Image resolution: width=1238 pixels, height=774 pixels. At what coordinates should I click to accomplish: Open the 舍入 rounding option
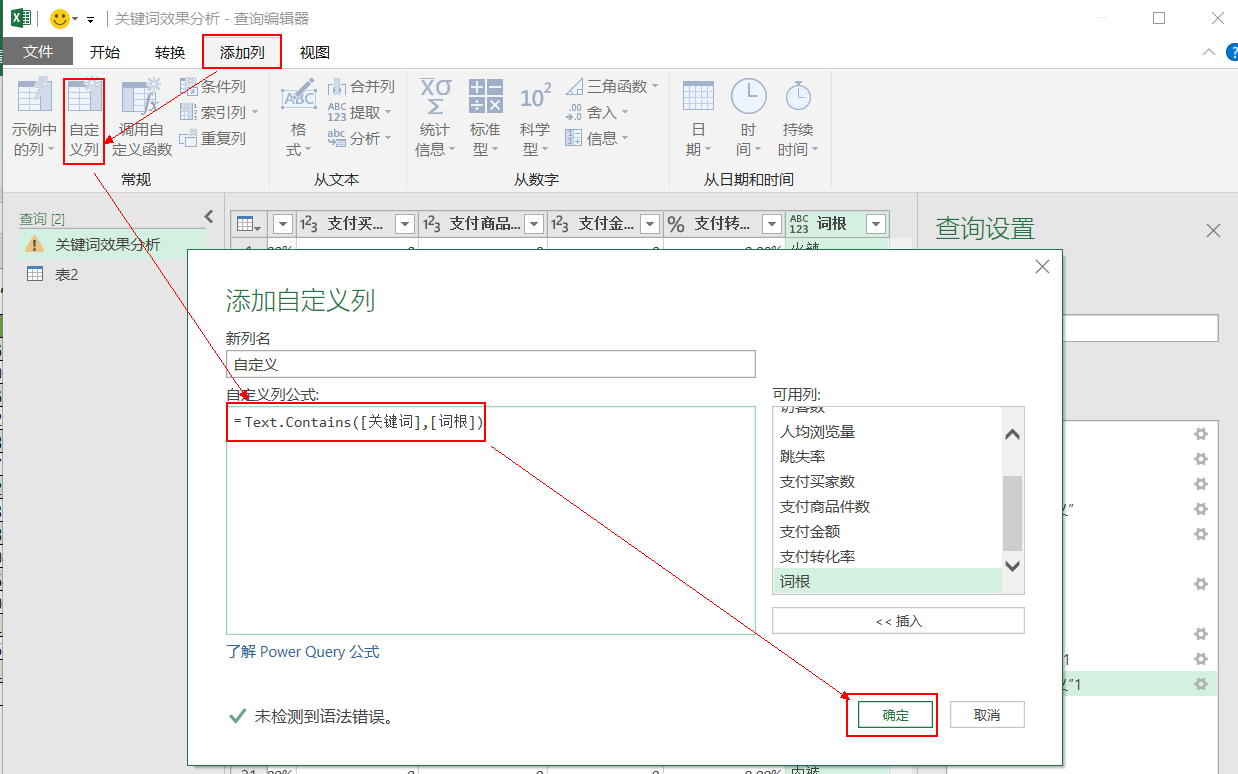click(597, 113)
